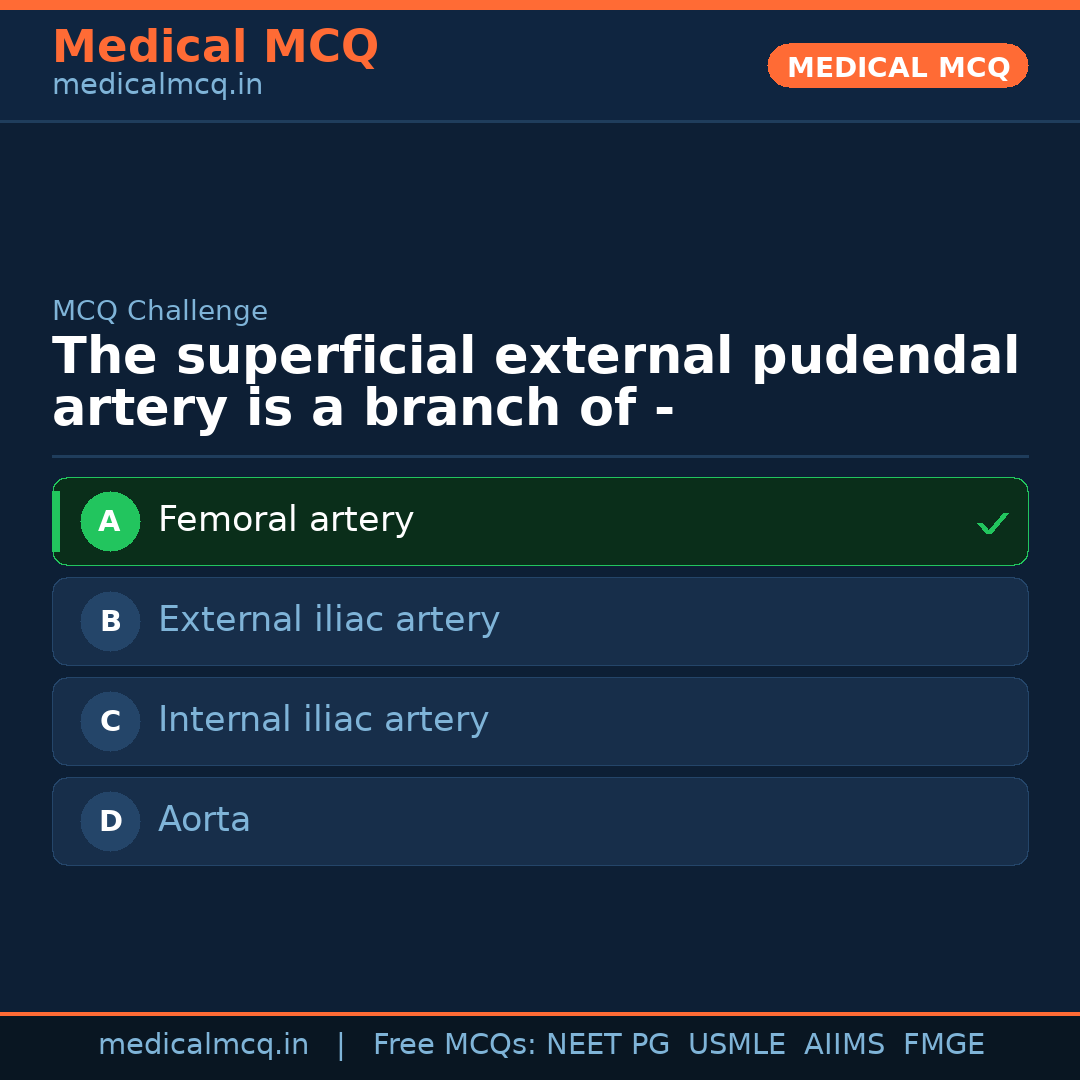Click the MCQ Challenge label above the question
Screen dimensions: 1080x1080
[x=160, y=311]
